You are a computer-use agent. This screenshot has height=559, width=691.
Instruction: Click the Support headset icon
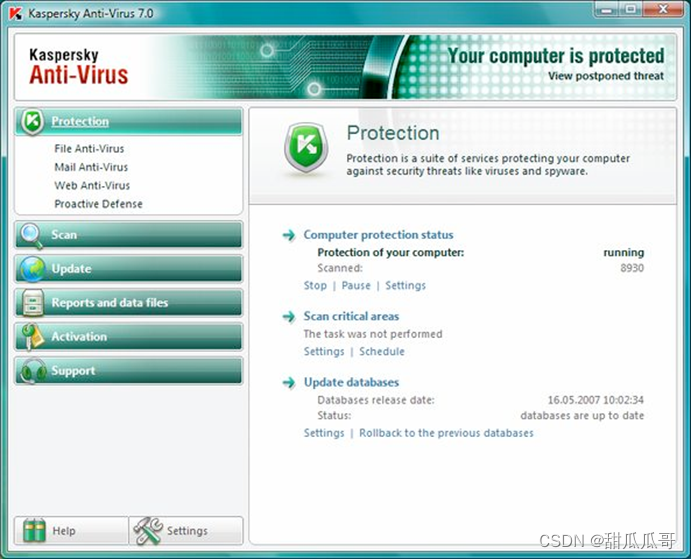tap(33, 371)
